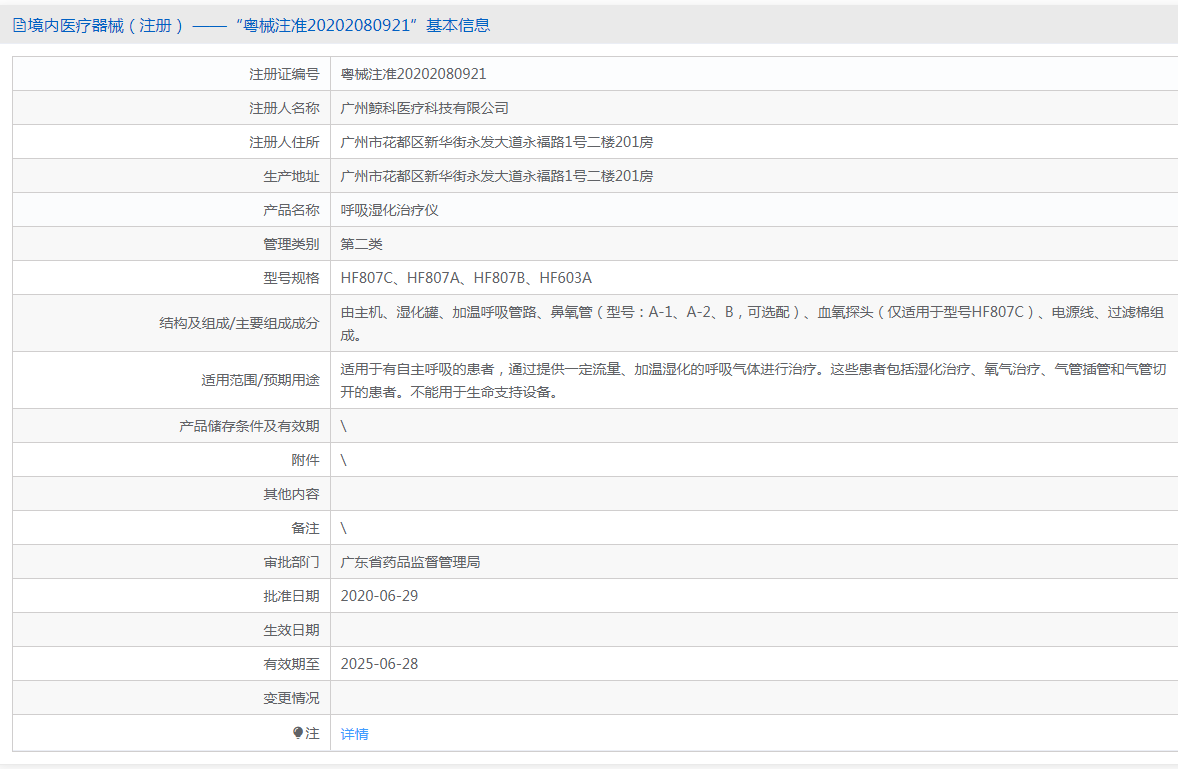Click the header title 境内医疗器械（注册）
The image size is (1178, 769).
(x=106, y=26)
